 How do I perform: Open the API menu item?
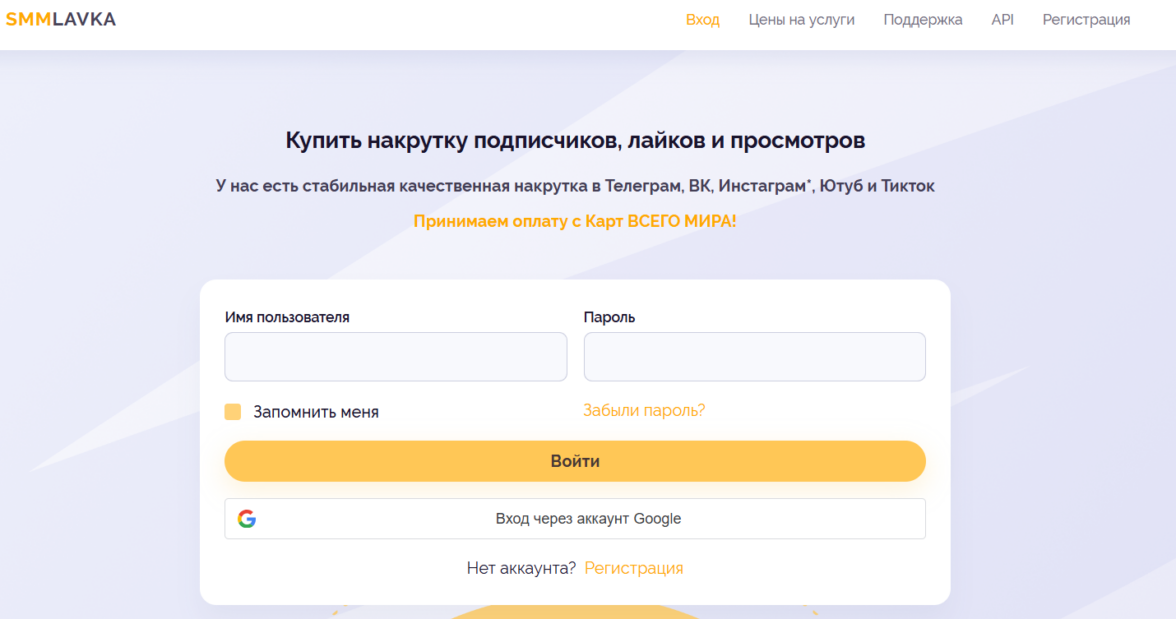click(x=1002, y=20)
